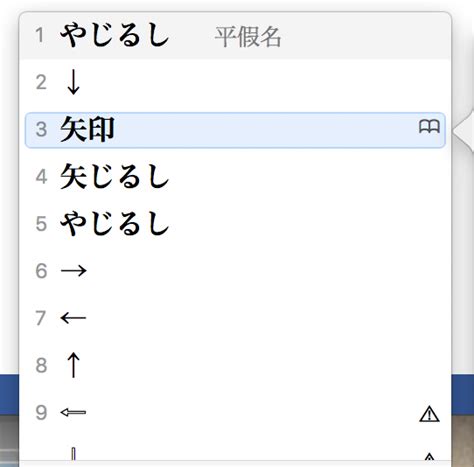Insert the right arrow → candidate
This screenshot has height=467, width=474.
click(235, 271)
